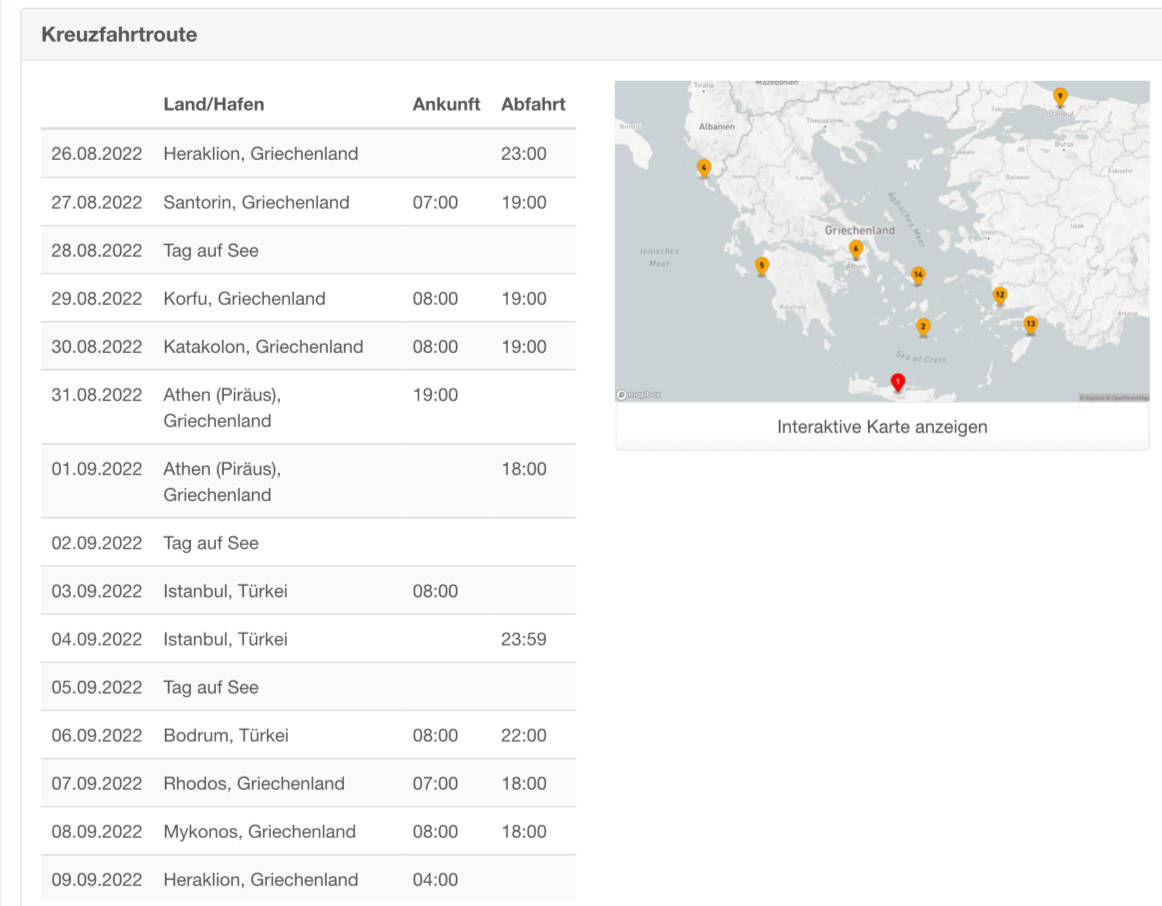Click map marker 5 on the Peloponnese coast
The height and width of the screenshot is (906, 1162).
762,266
